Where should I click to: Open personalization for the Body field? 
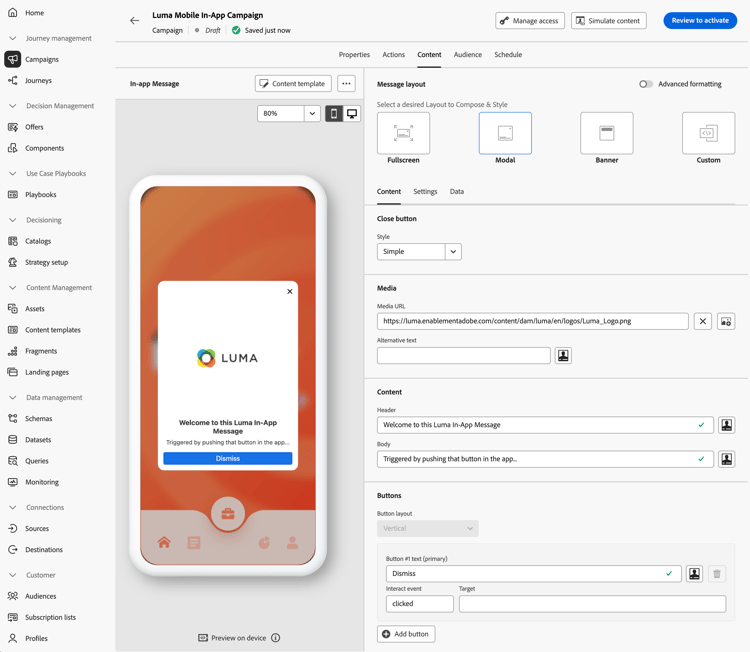727,459
